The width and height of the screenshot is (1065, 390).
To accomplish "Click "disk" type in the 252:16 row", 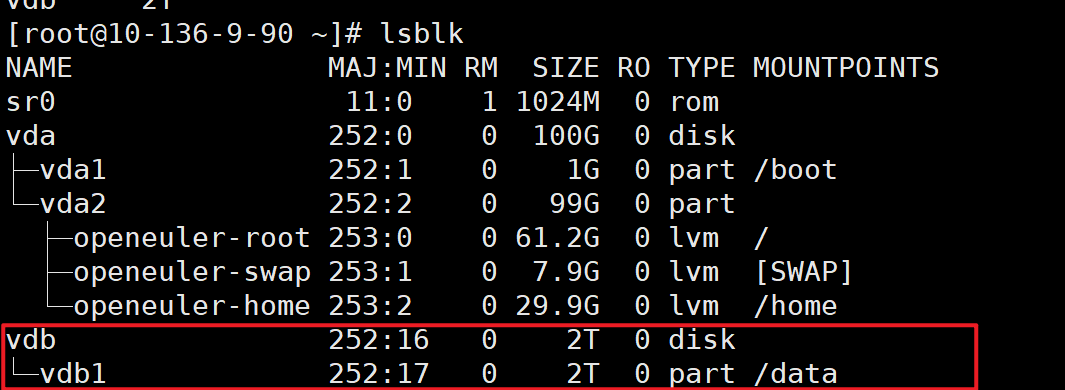I will [x=702, y=340].
